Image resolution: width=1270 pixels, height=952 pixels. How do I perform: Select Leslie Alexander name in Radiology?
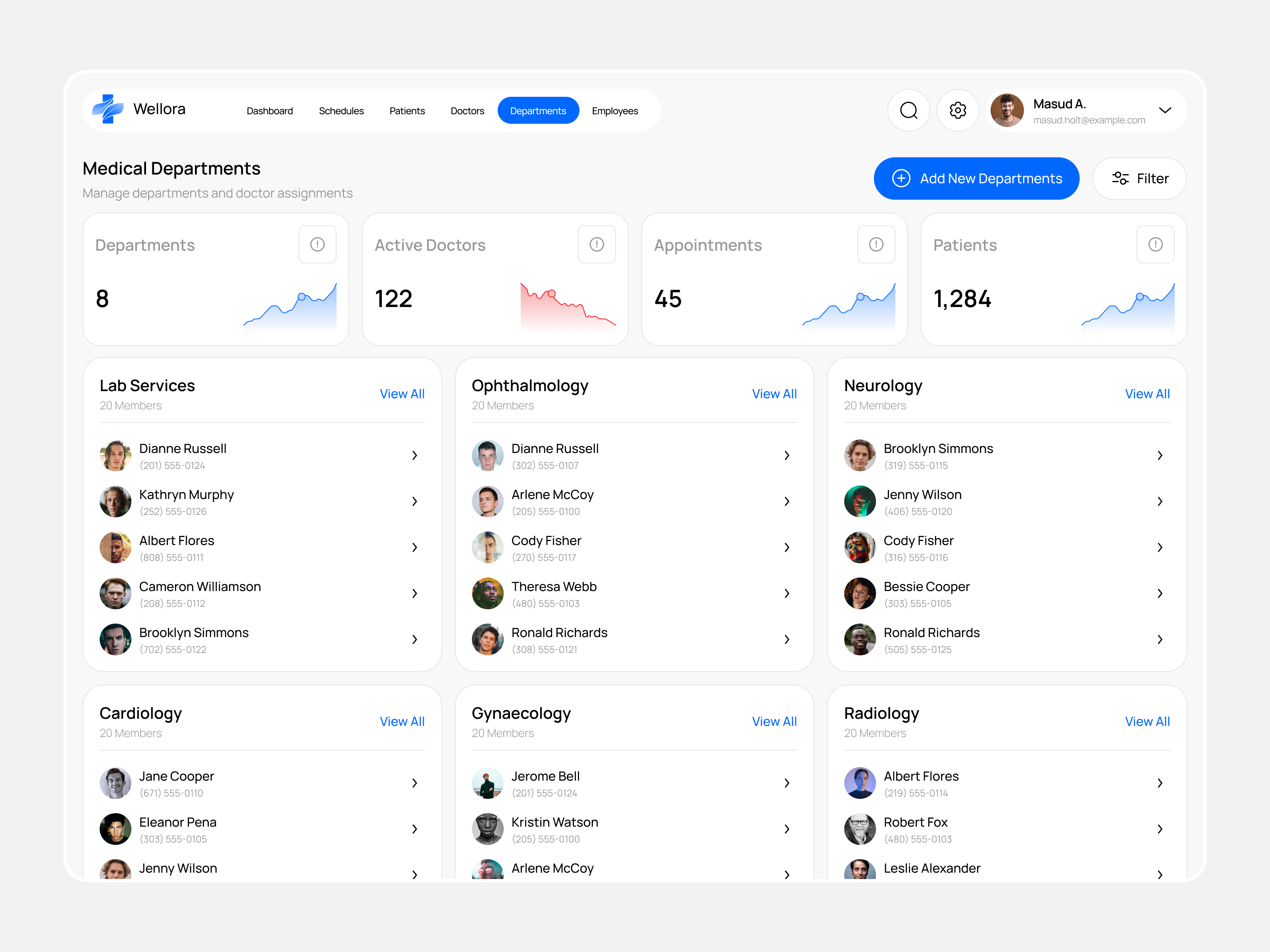pos(932,868)
